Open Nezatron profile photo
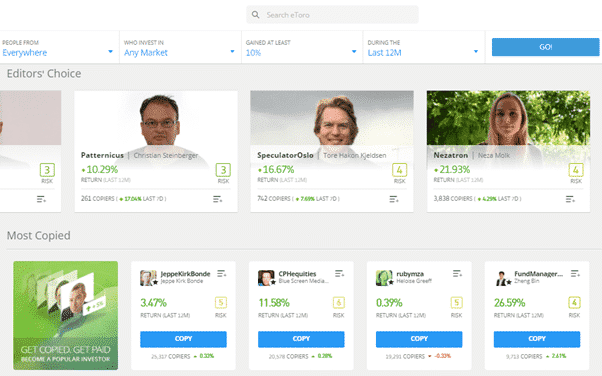602x376 pixels. click(x=508, y=119)
